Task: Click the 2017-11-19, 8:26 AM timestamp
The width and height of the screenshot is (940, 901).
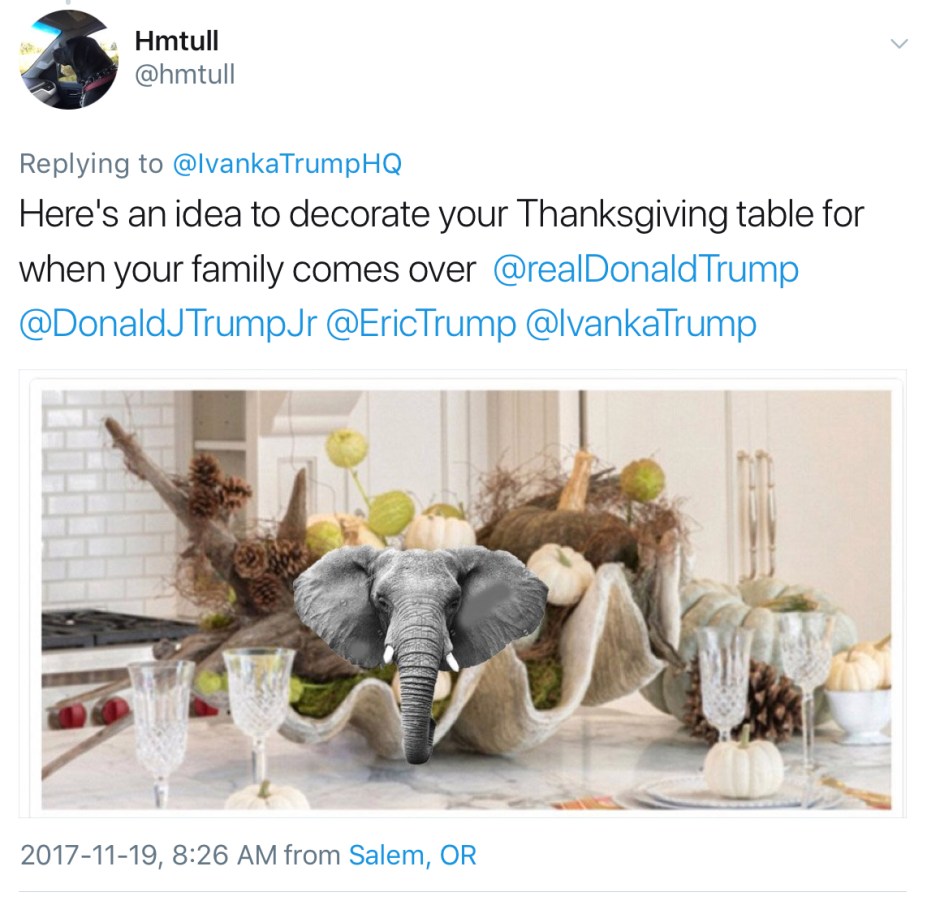Action: [x=149, y=855]
